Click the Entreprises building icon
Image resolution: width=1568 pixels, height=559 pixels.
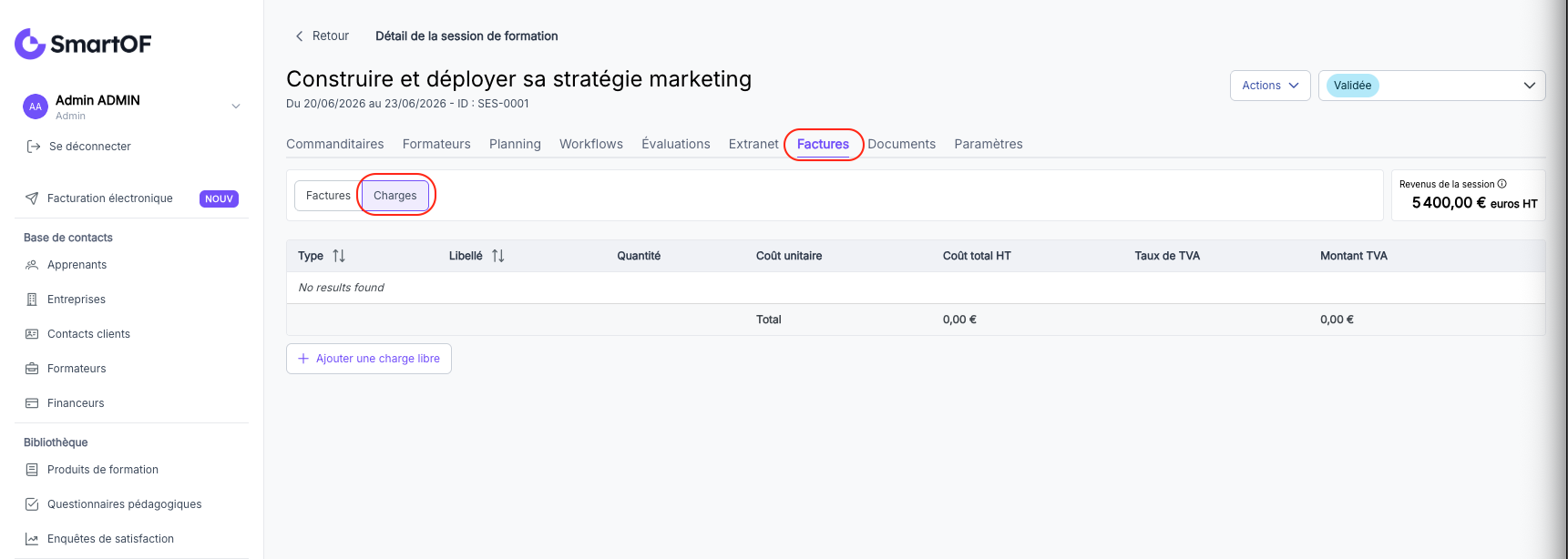click(32, 300)
